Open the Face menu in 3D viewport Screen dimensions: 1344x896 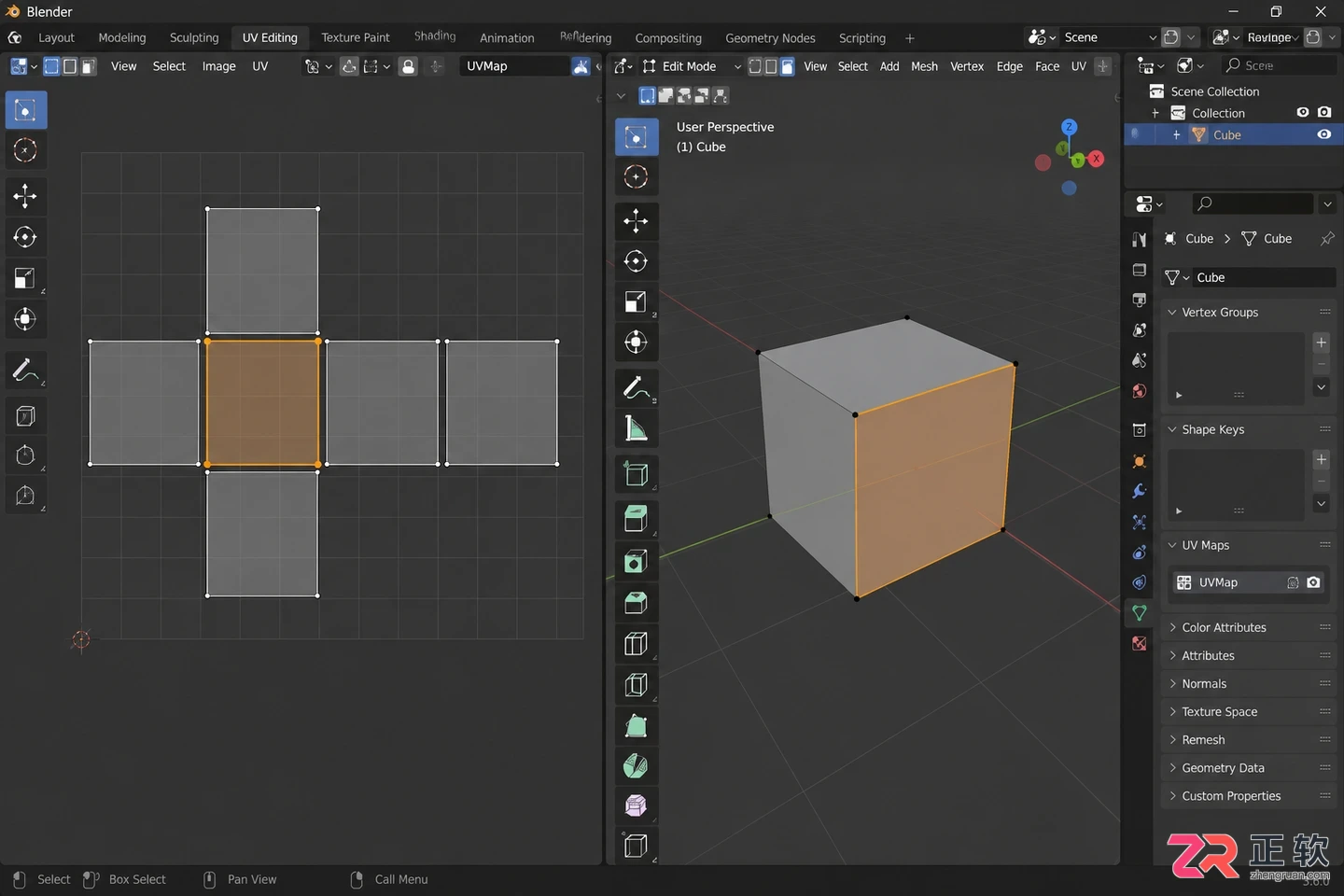pos(1047,66)
